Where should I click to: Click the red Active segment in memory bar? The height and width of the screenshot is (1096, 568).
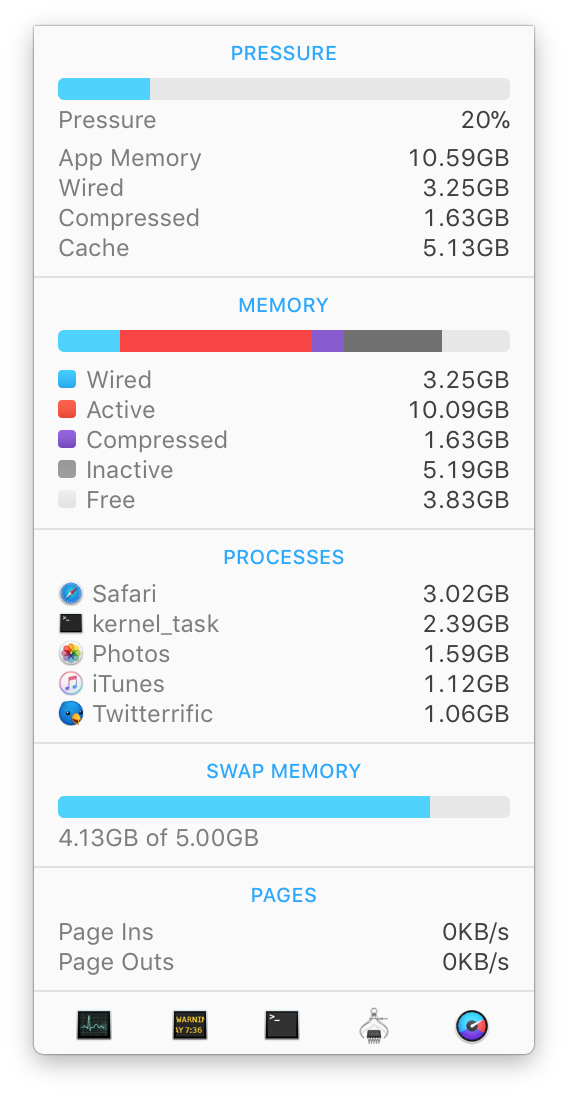click(x=216, y=341)
